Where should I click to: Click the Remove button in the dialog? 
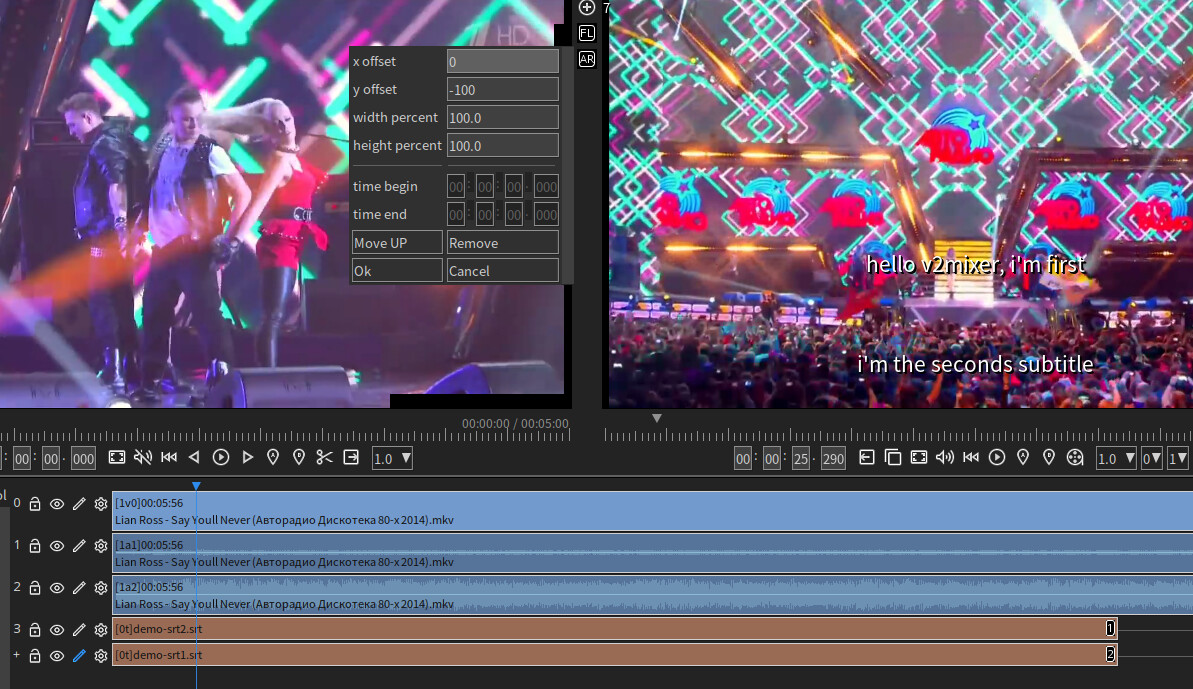(502, 242)
